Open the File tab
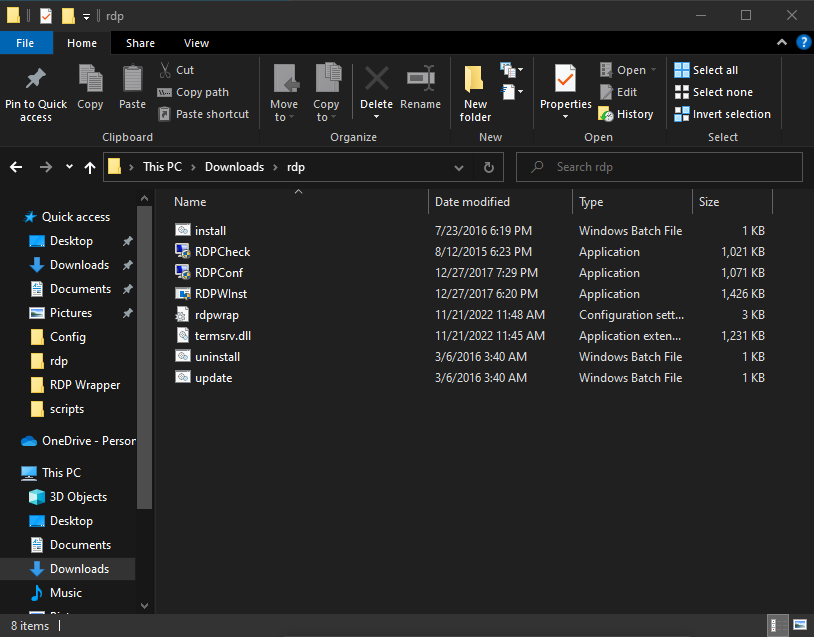 pyautogui.click(x=25, y=43)
